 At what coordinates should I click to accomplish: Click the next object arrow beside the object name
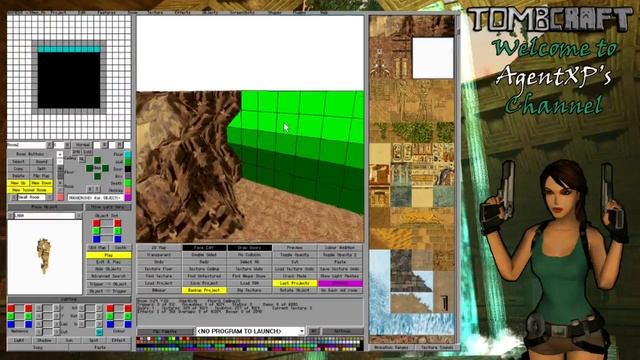point(79,216)
